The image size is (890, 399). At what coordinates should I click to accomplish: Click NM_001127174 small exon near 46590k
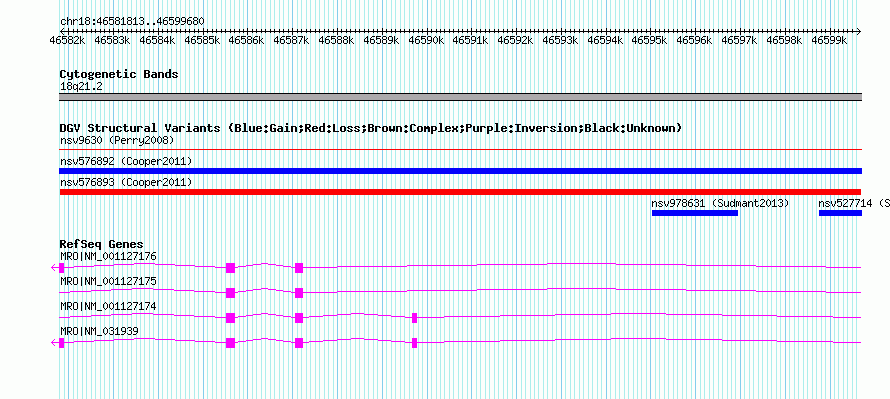pos(414,318)
